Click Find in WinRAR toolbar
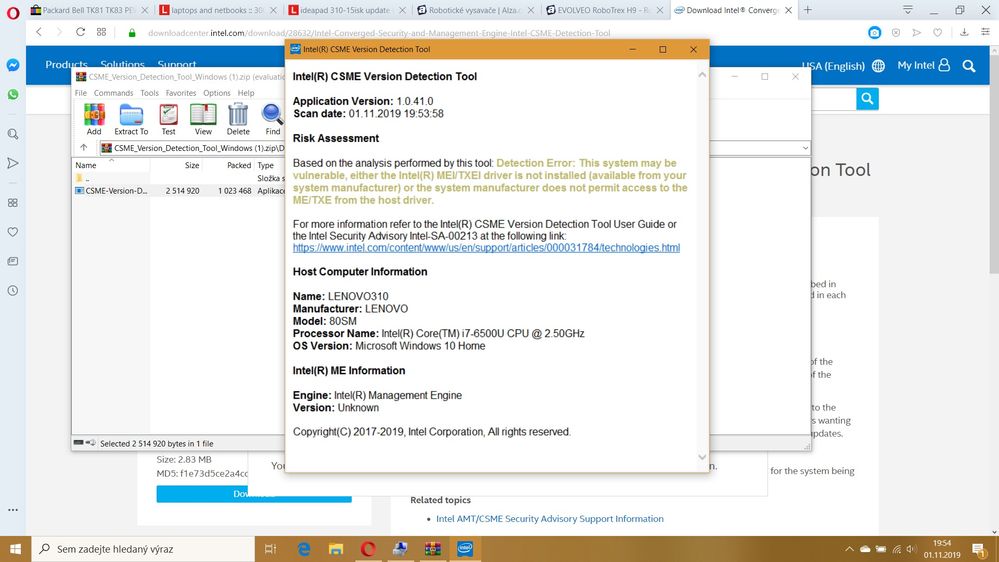Screen dimensions: 999x562 (273, 119)
